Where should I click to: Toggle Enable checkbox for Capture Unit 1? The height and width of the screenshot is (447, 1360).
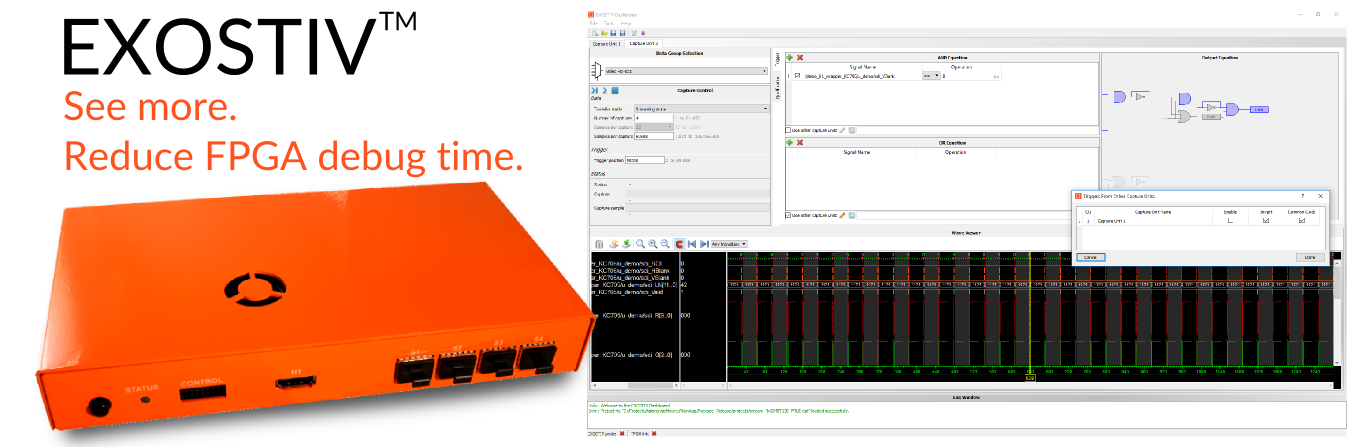tap(1231, 221)
